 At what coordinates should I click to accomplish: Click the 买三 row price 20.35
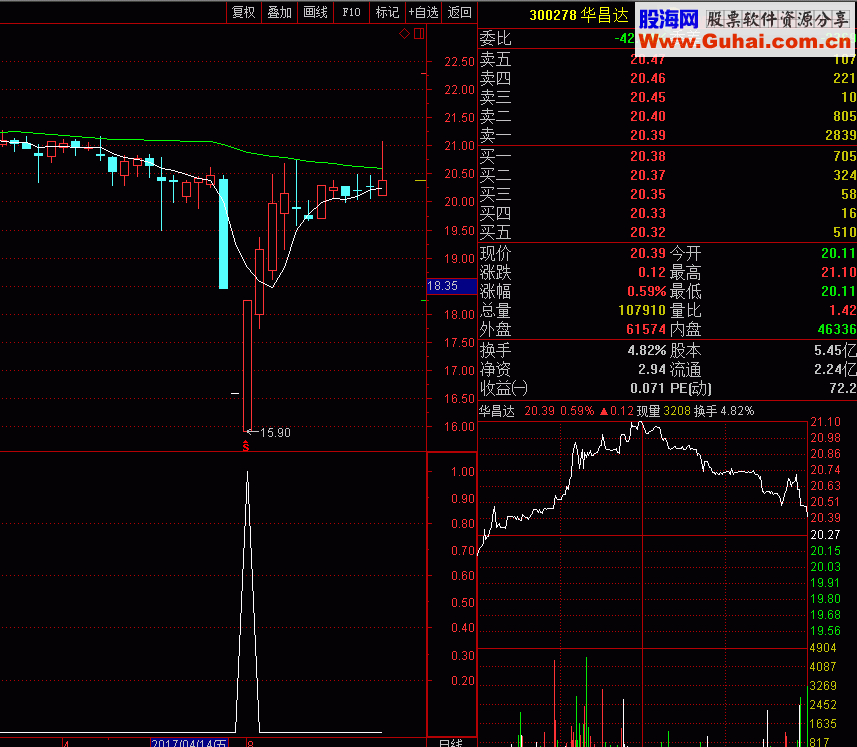(648, 194)
